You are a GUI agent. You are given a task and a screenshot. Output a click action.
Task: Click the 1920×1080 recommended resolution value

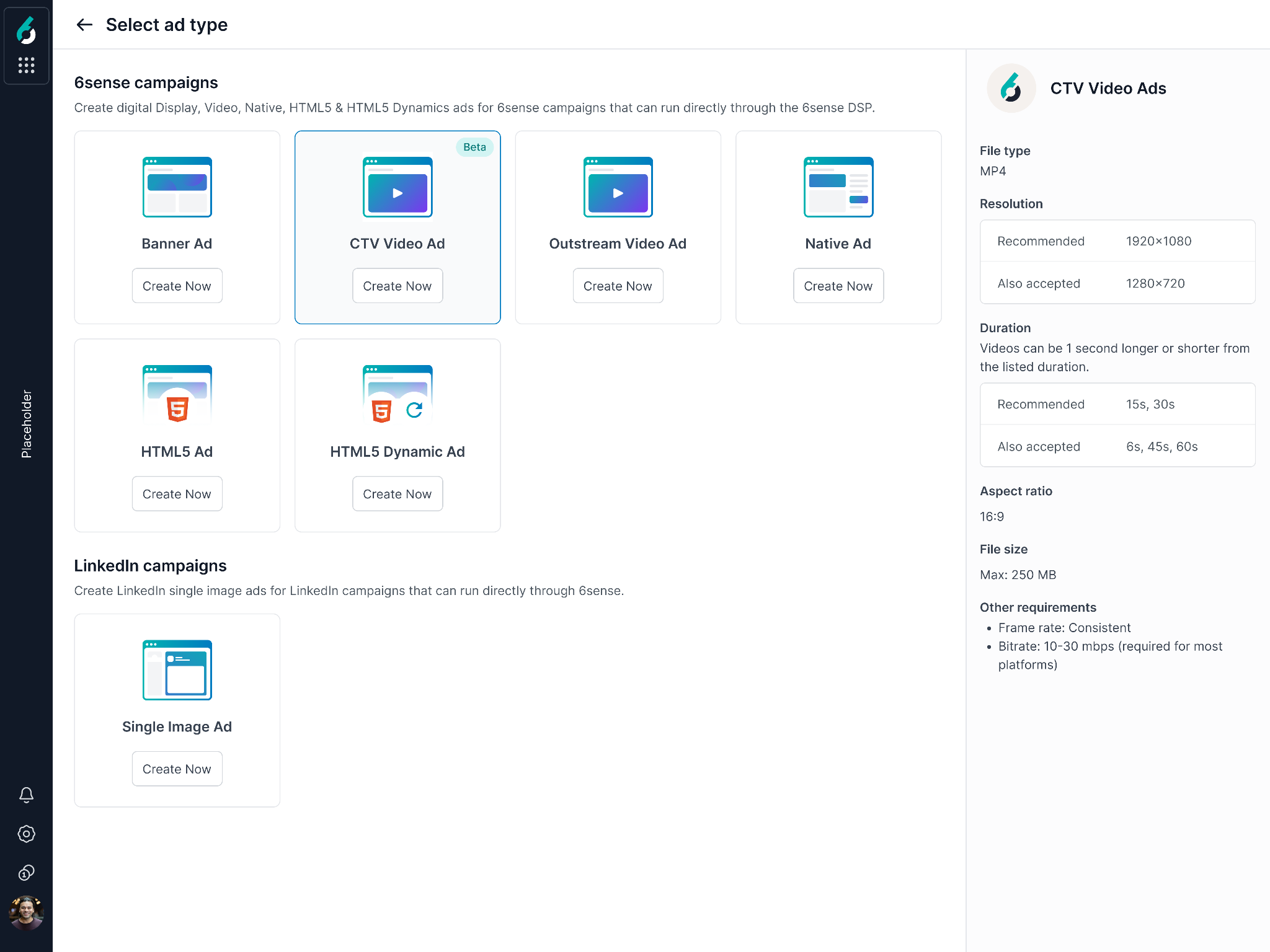1159,241
